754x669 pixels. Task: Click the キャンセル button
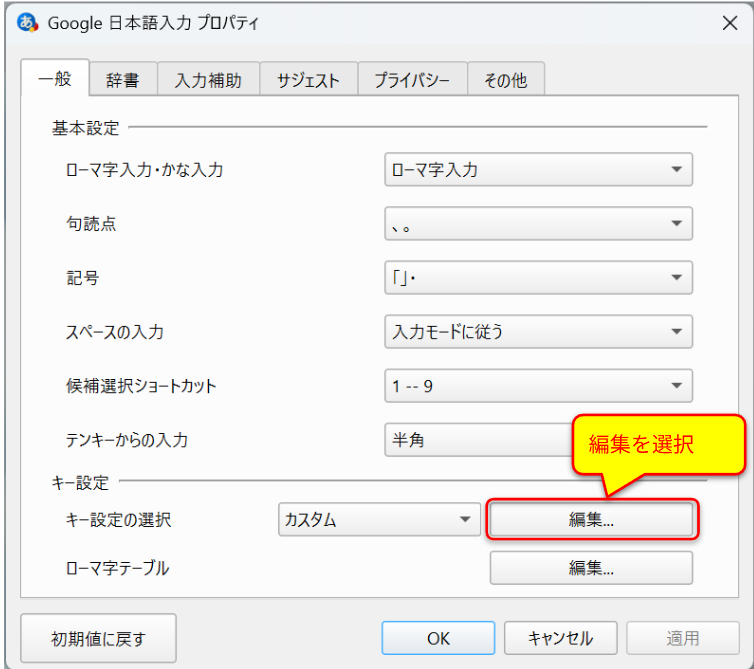tap(560, 638)
